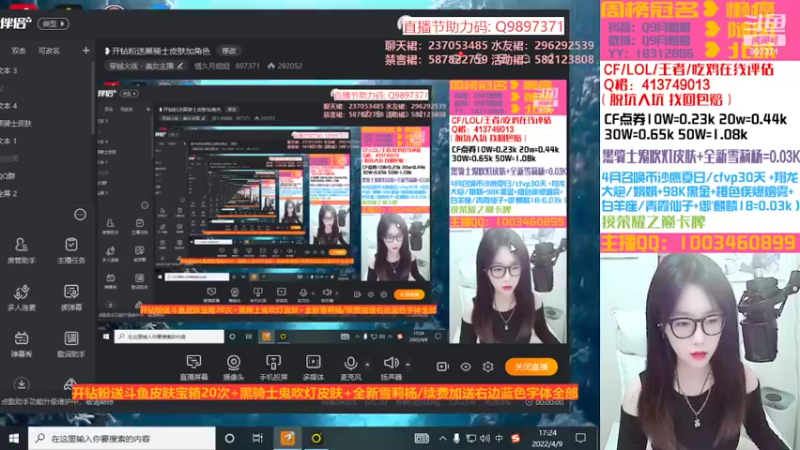Switch to orange companion app on taskbar
Screen dimensions: 800x450
tap(287, 438)
